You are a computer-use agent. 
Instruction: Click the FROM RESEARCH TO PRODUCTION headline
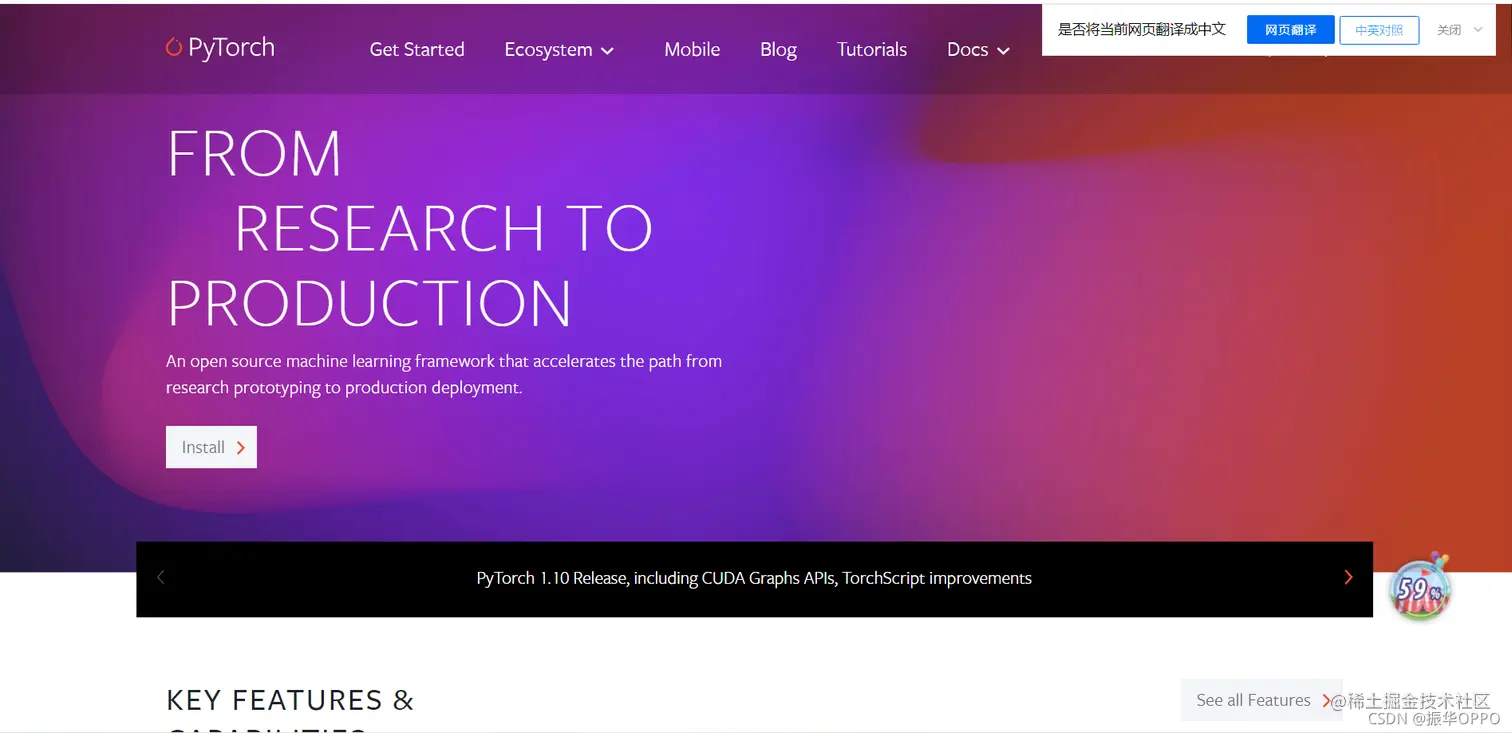coord(410,229)
